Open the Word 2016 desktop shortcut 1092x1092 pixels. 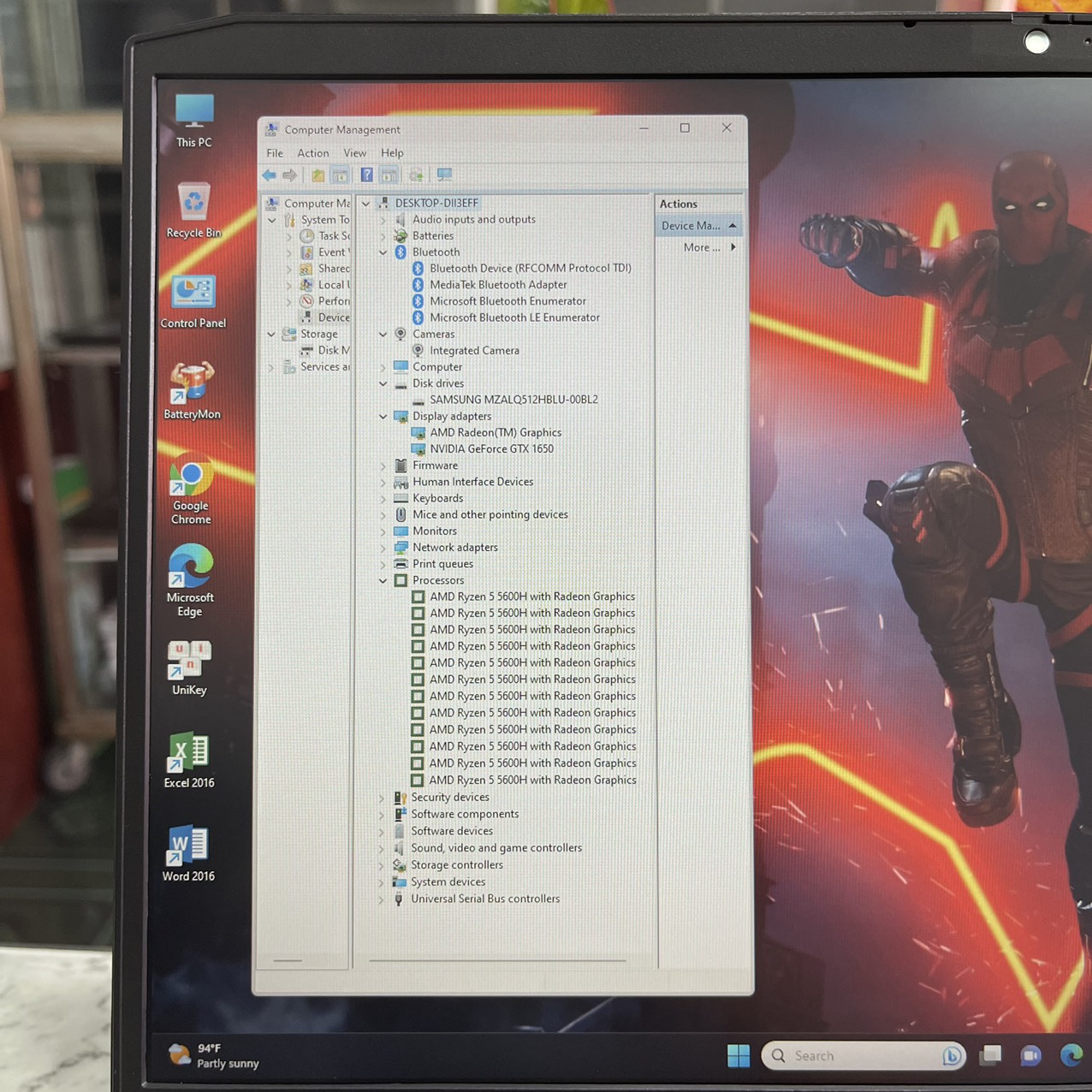click(x=188, y=853)
